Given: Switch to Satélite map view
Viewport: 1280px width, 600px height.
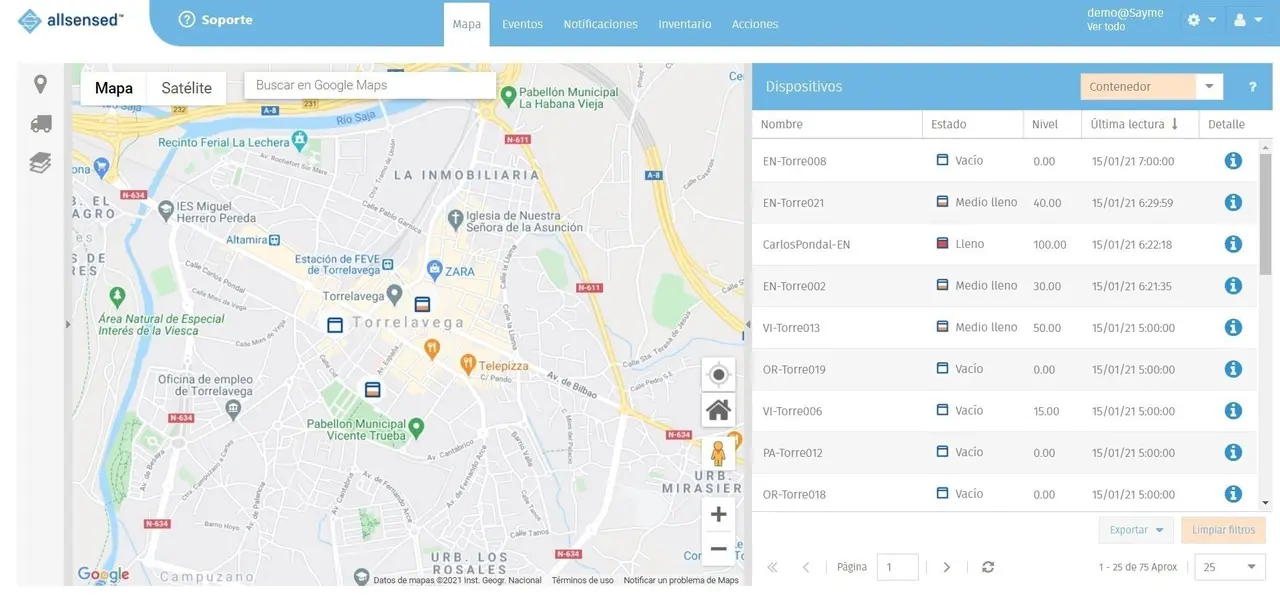Looking at the screenshot, I should 186,88.
